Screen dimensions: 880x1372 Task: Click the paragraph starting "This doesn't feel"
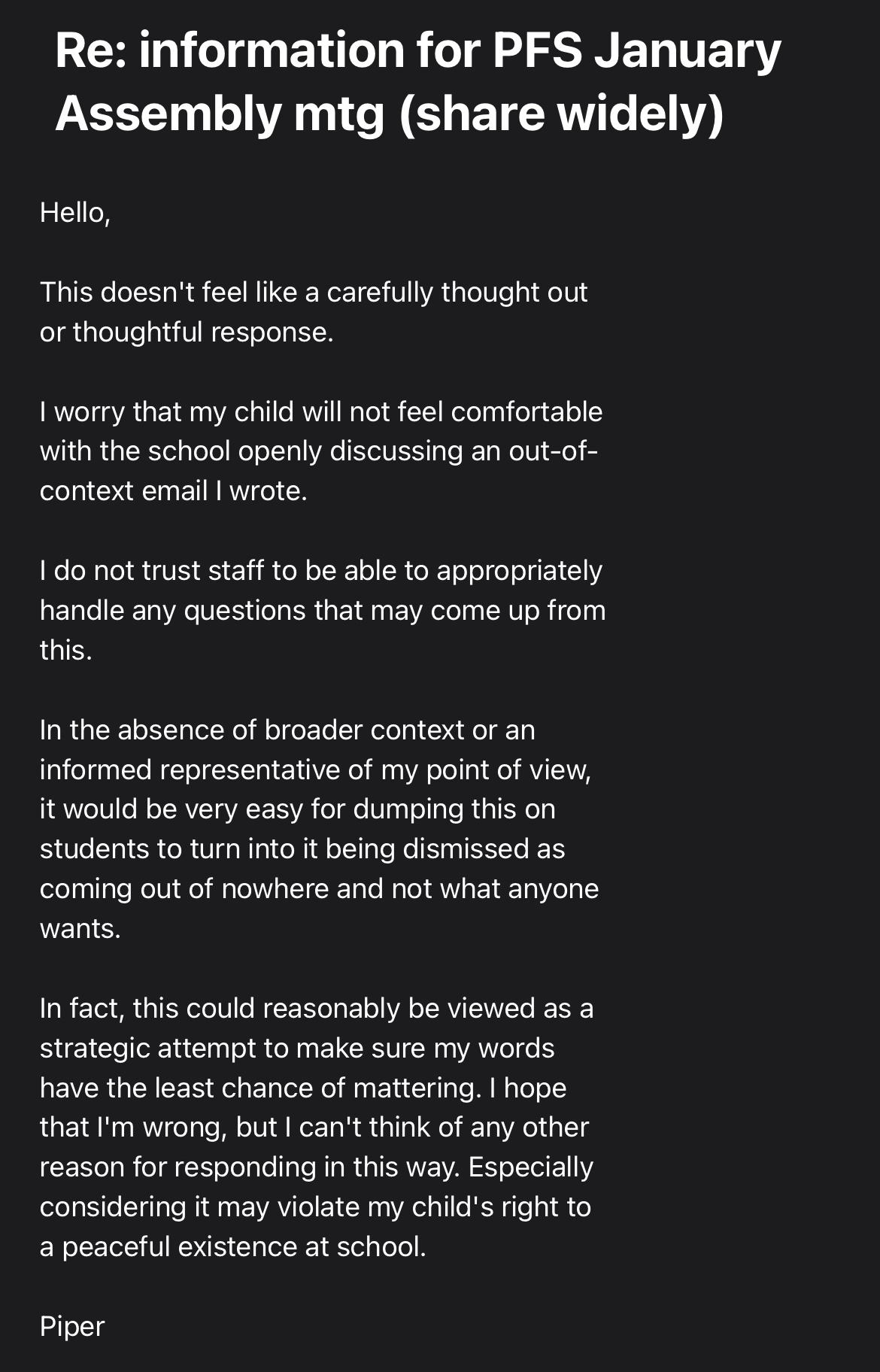point(313,312)
